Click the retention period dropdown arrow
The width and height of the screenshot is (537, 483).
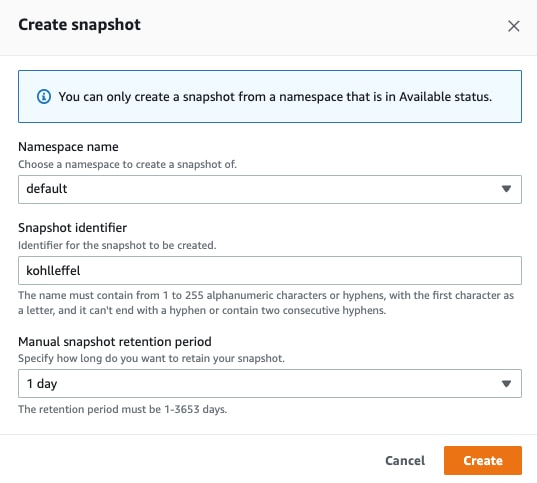[506, 384]
